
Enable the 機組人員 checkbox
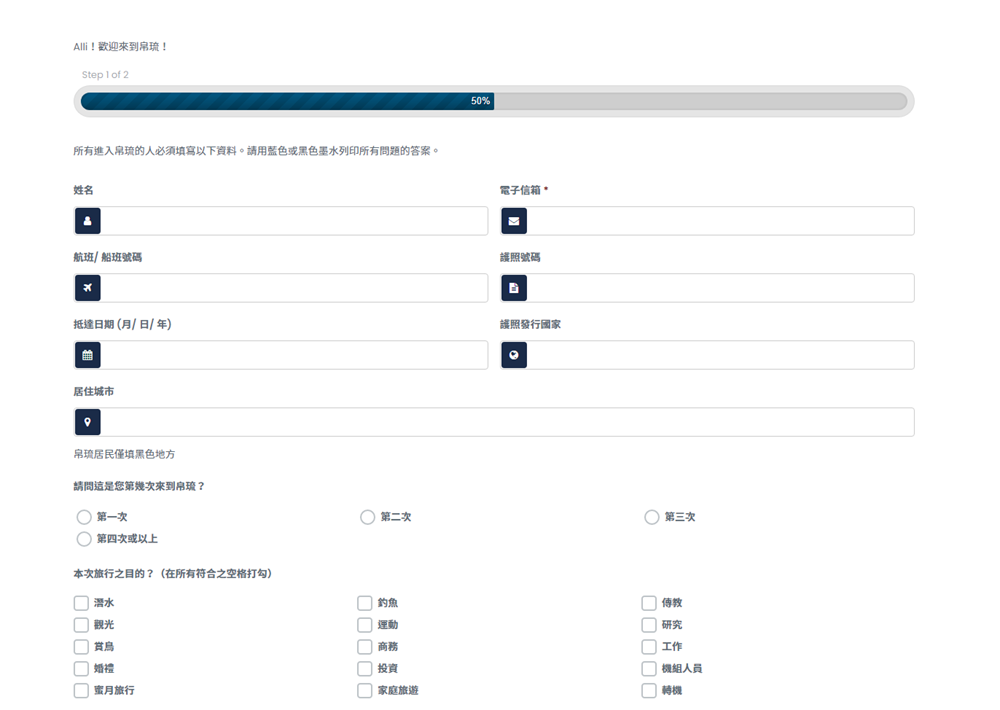point(649,668)
